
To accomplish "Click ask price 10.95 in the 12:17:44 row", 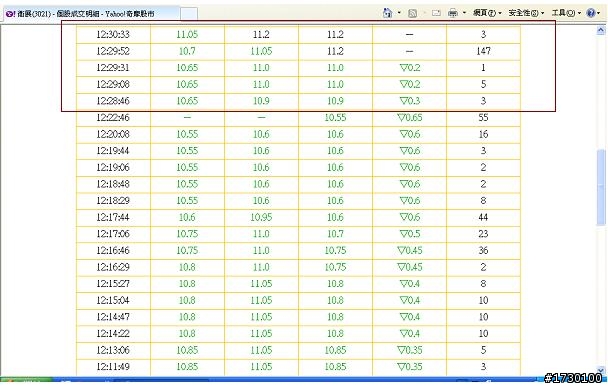I will point(261,217).
